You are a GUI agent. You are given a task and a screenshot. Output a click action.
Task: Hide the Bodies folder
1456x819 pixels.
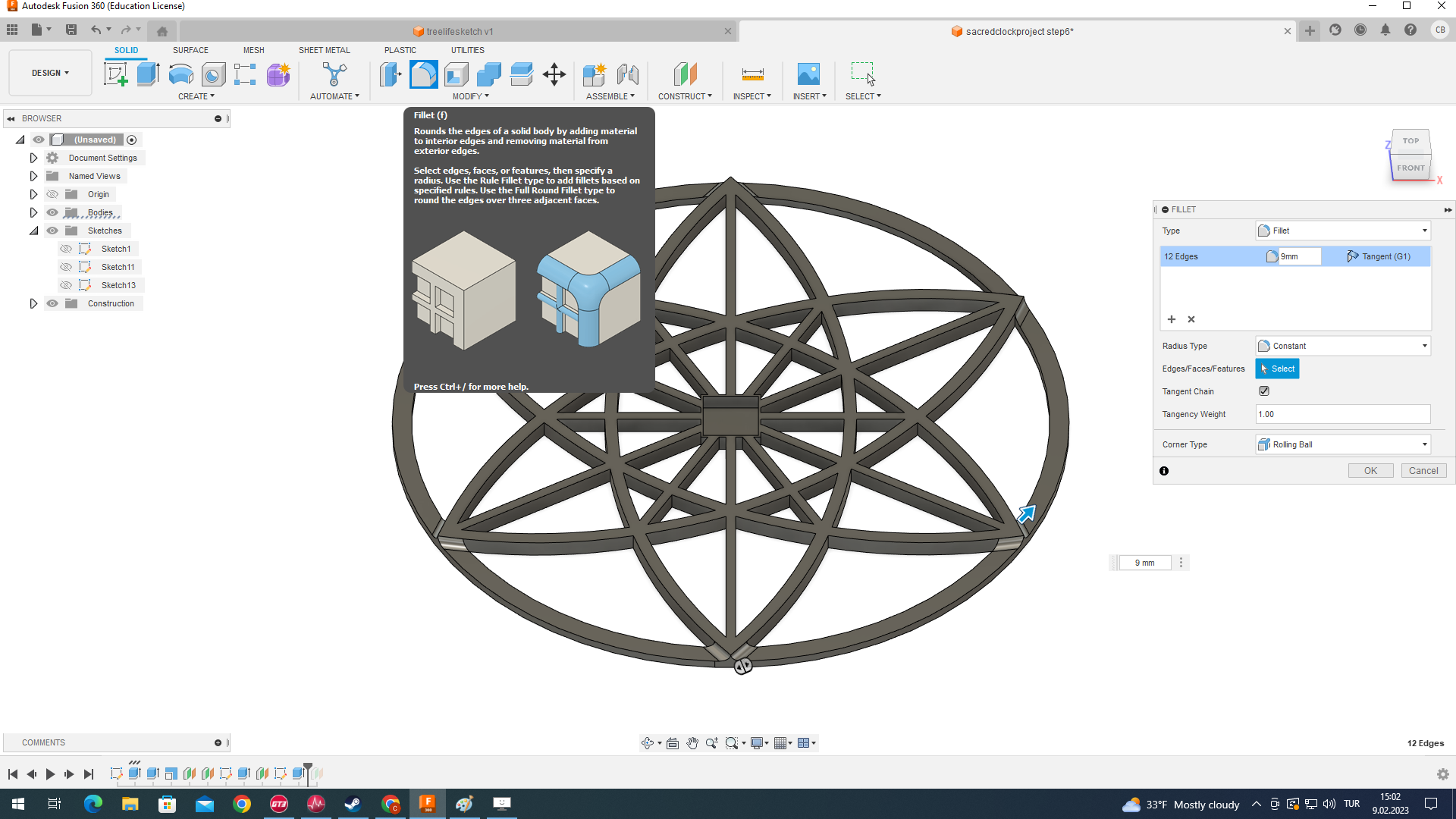(52, 212)
